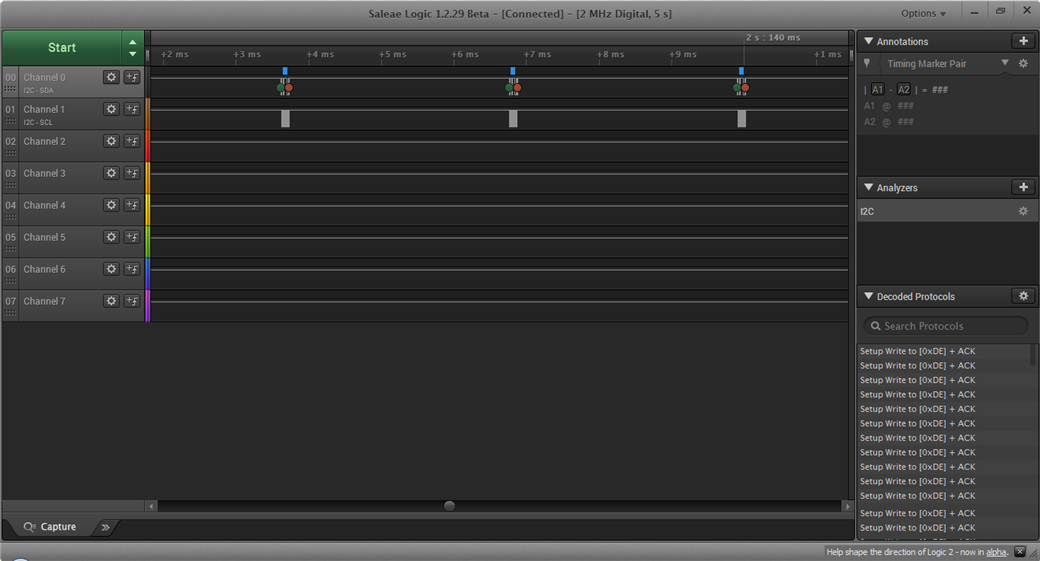Open Channel 0 settings gear

click(x=111, y=77)
